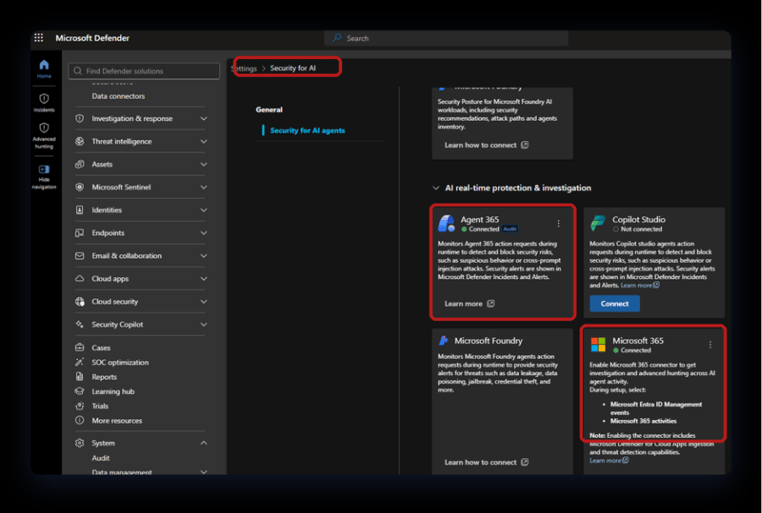Viewport: 762px width, 513px height.
Task: Open the Microsoft 365 card more options menu
Action: click(710, 344)
